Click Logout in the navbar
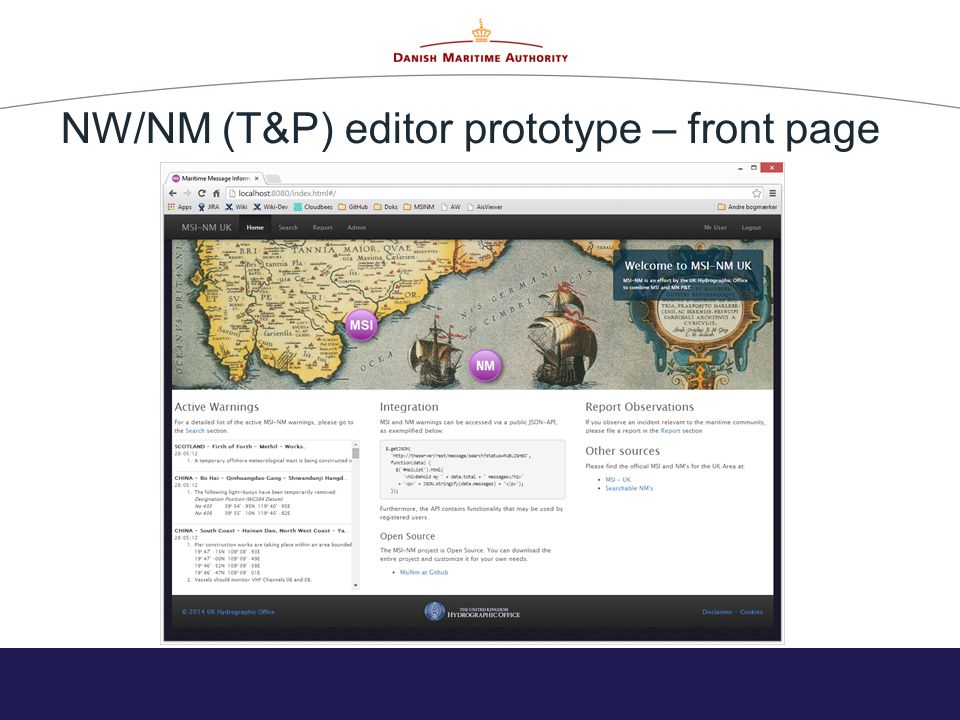 click(x=751, y=227)
